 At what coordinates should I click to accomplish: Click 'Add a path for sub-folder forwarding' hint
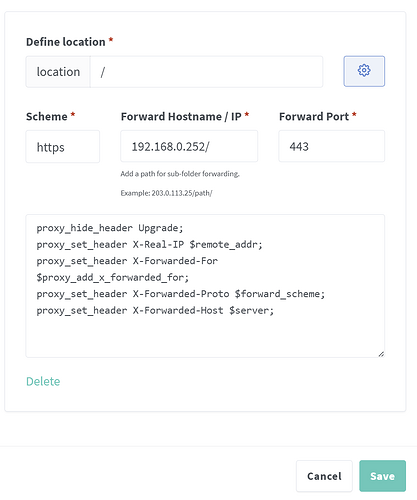coord(180,174)
